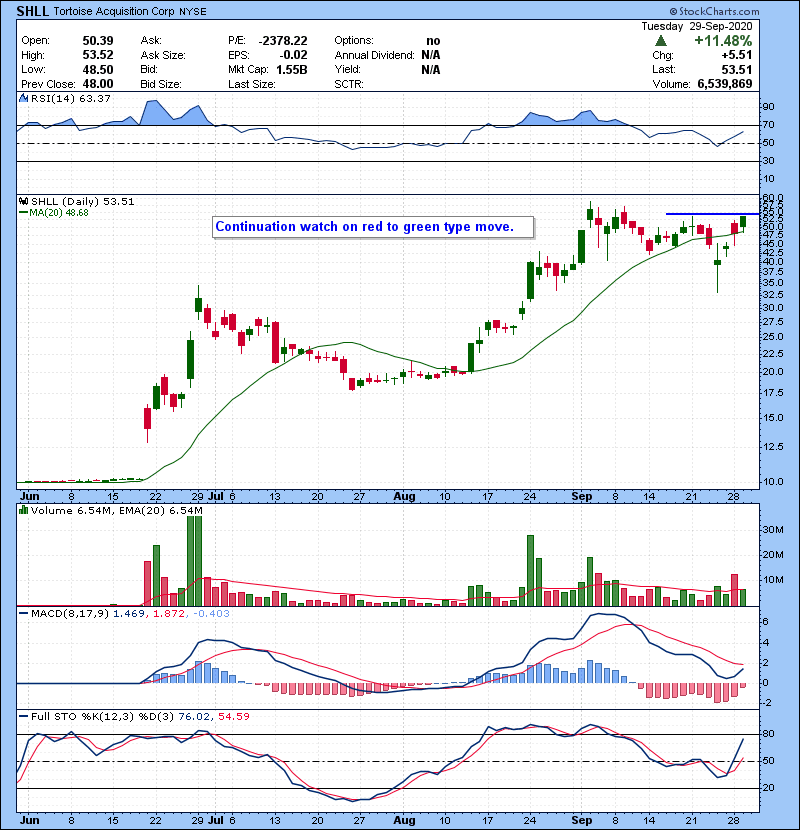Click the 30M tick on volume axis

(x=772, y=530)
